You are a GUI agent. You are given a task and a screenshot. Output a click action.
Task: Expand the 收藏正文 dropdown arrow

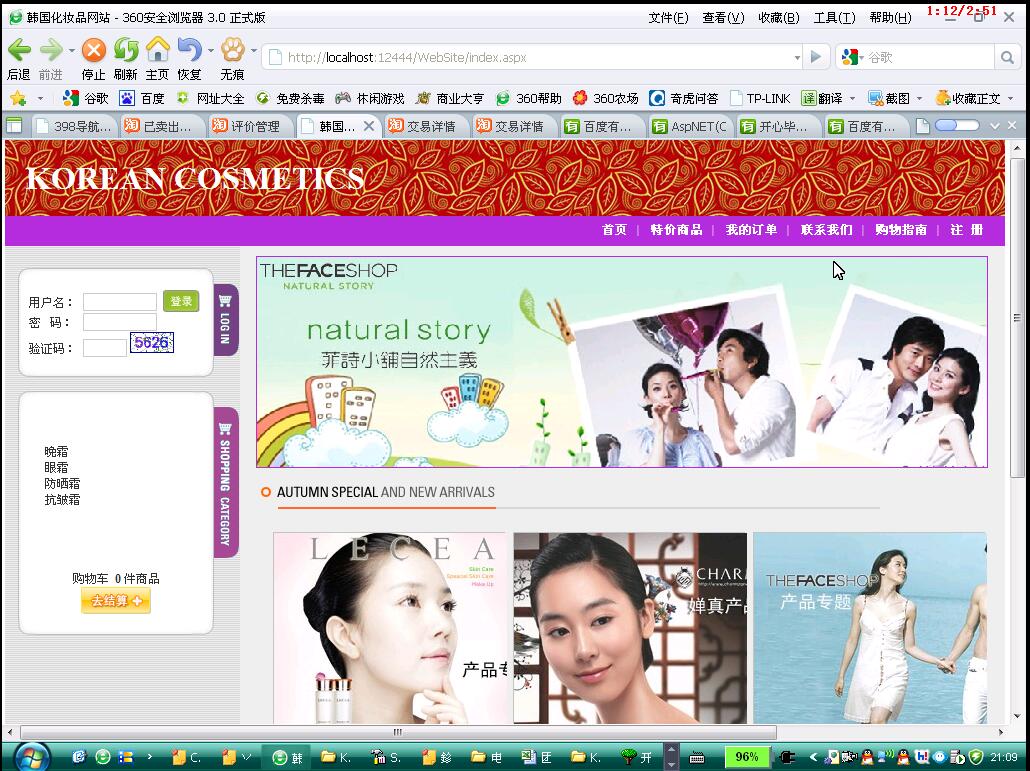[x=1010, y=99]
